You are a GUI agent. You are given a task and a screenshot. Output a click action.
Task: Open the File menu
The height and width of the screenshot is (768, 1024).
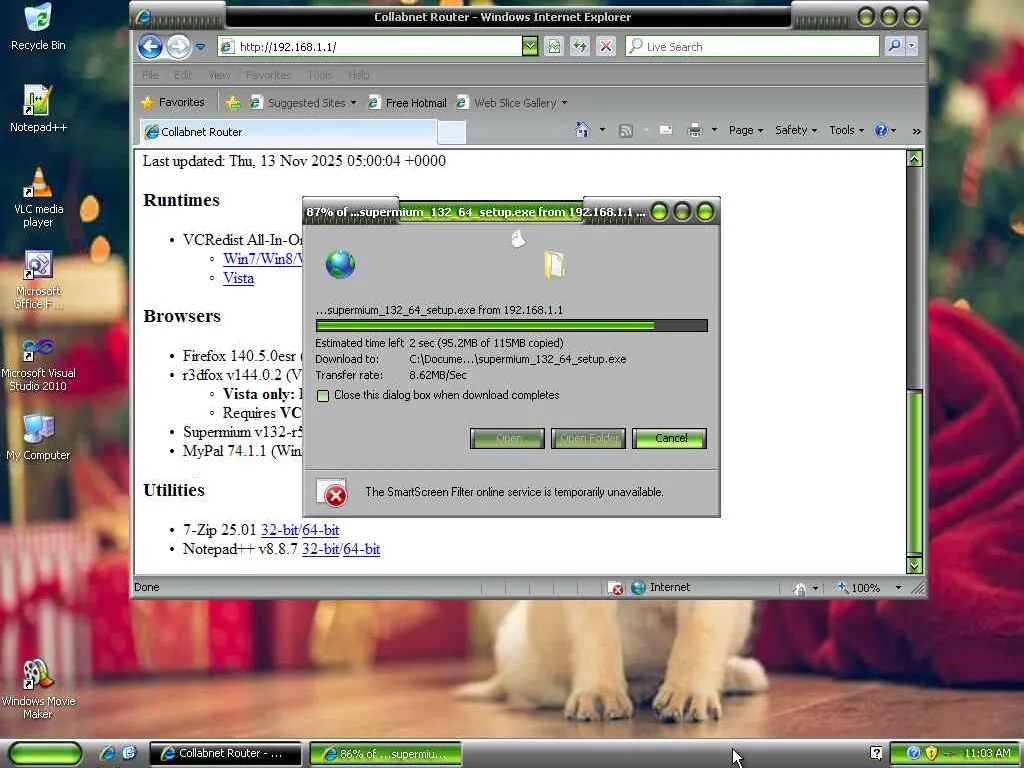(x=150, y=75)
